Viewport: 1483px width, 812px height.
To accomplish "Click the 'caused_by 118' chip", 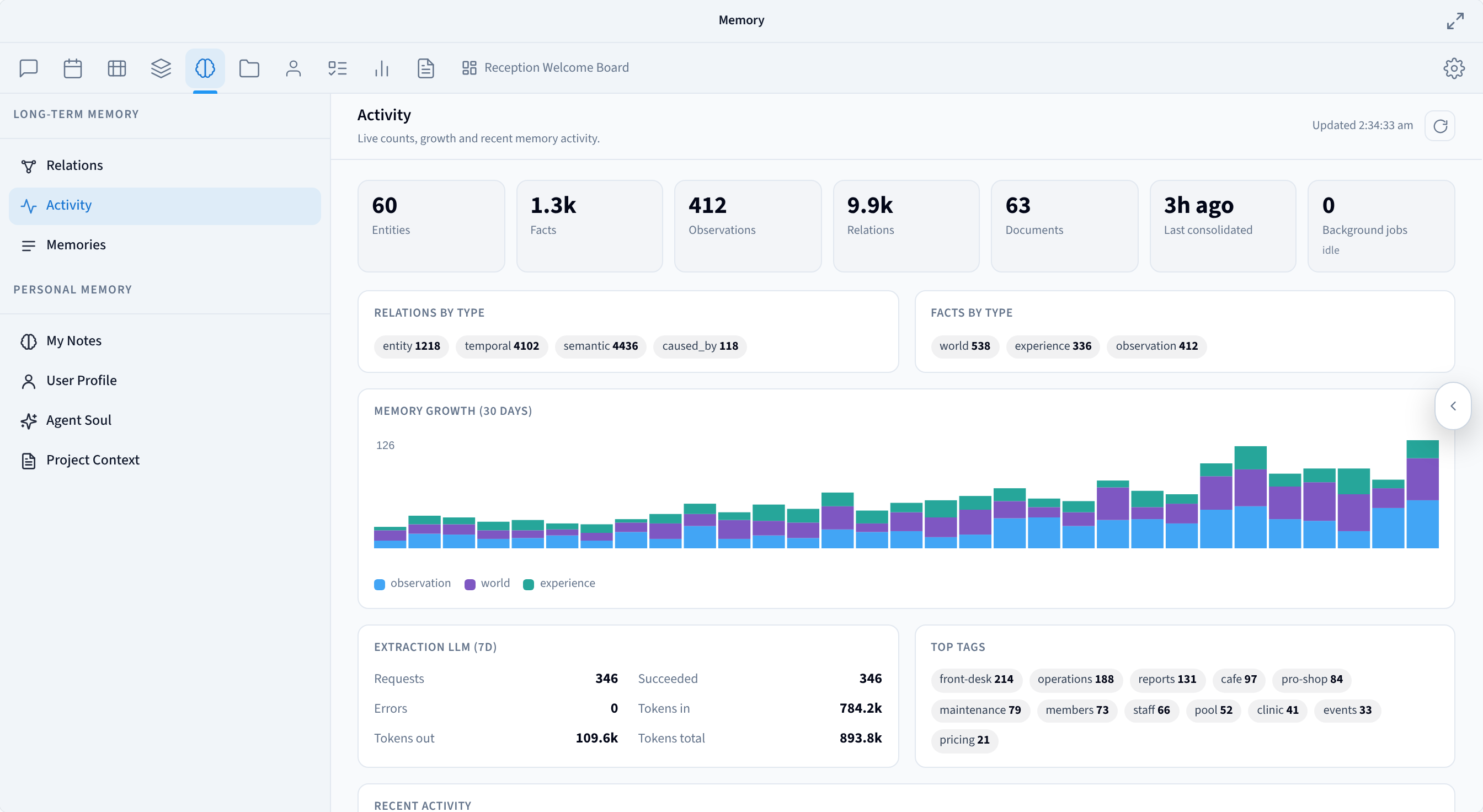I will pos(700,346).
